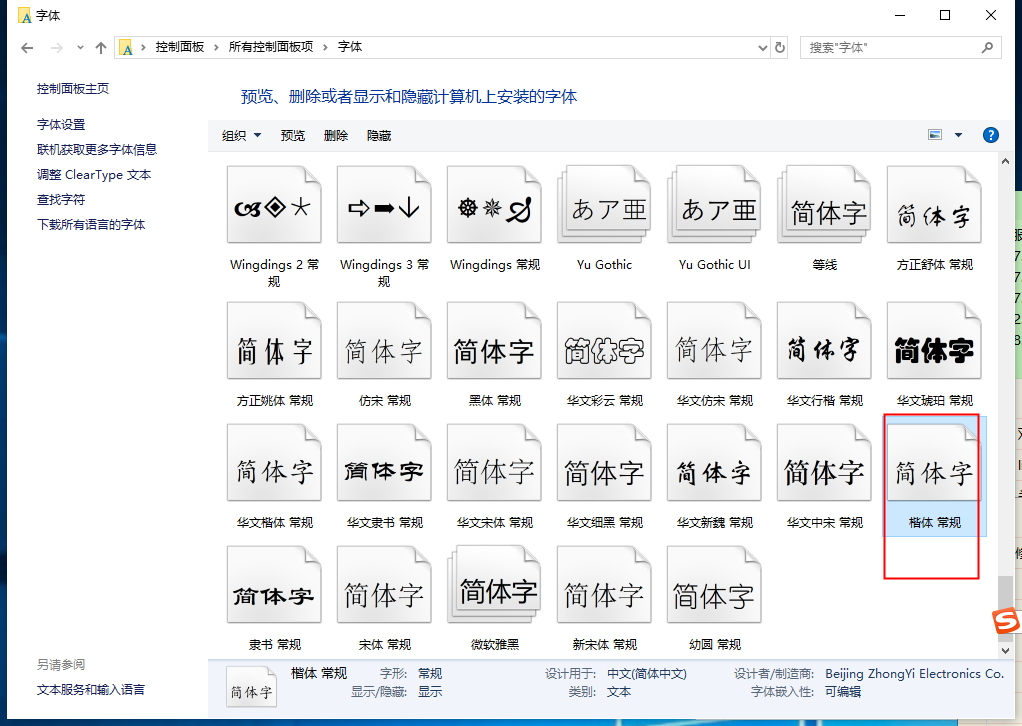Expand the chevron before 控制面板
1022x726 pixels.
(x=143, y=48)
